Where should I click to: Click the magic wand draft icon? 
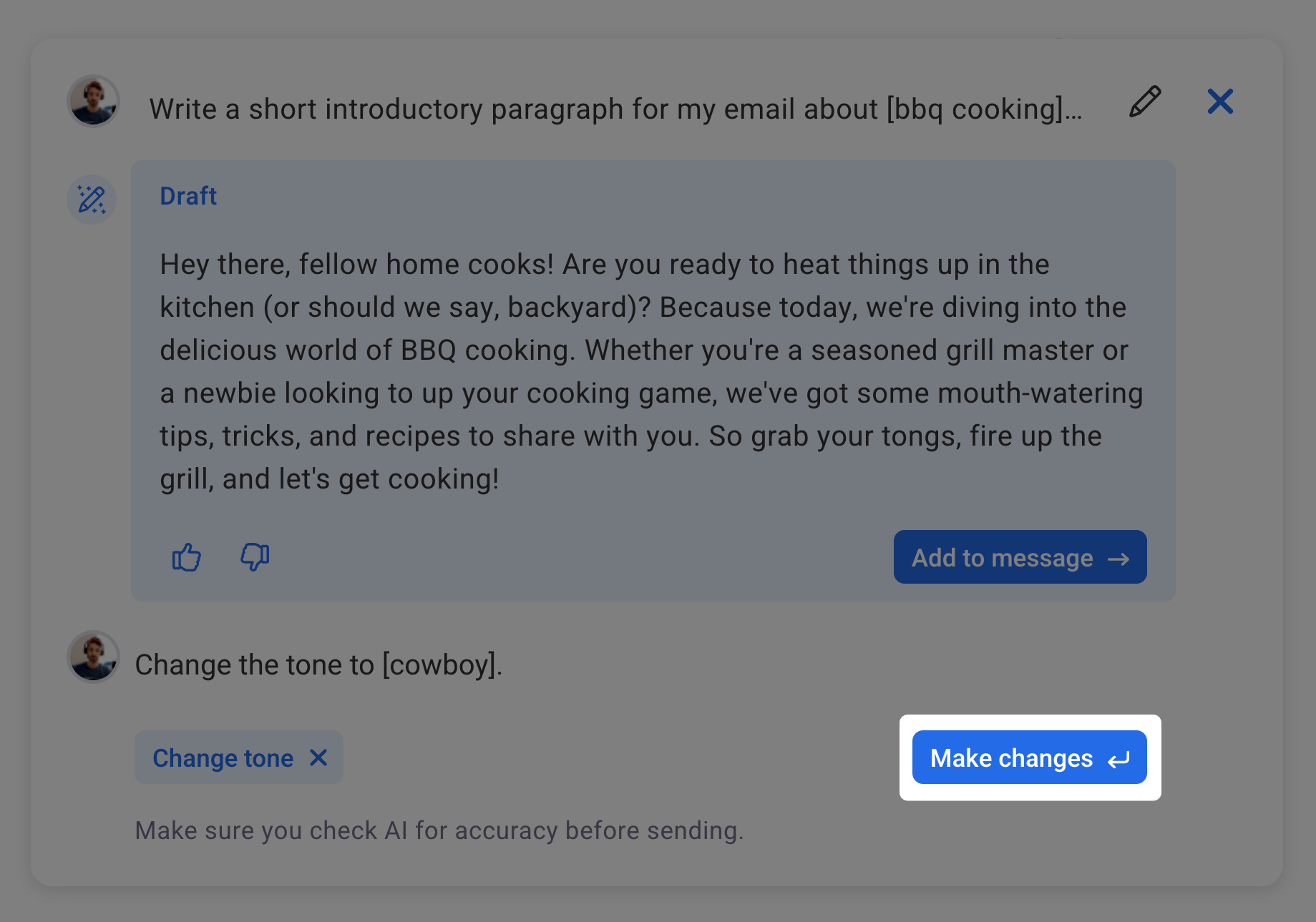click(92, 200)
